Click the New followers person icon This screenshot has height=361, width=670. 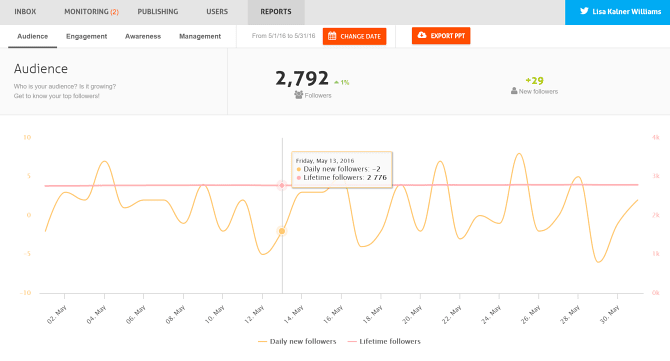[x=514, y=91]
